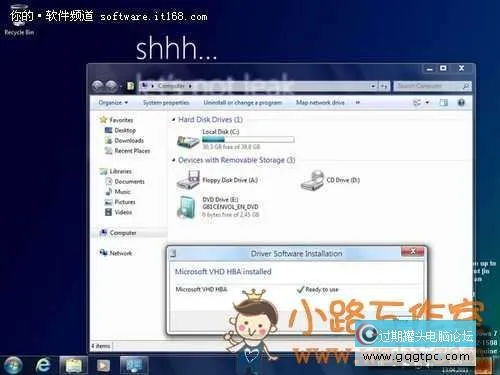Screen dimensions: 500x375
Task: Collapse the Hard Disk Drives group
Action: 174,119
